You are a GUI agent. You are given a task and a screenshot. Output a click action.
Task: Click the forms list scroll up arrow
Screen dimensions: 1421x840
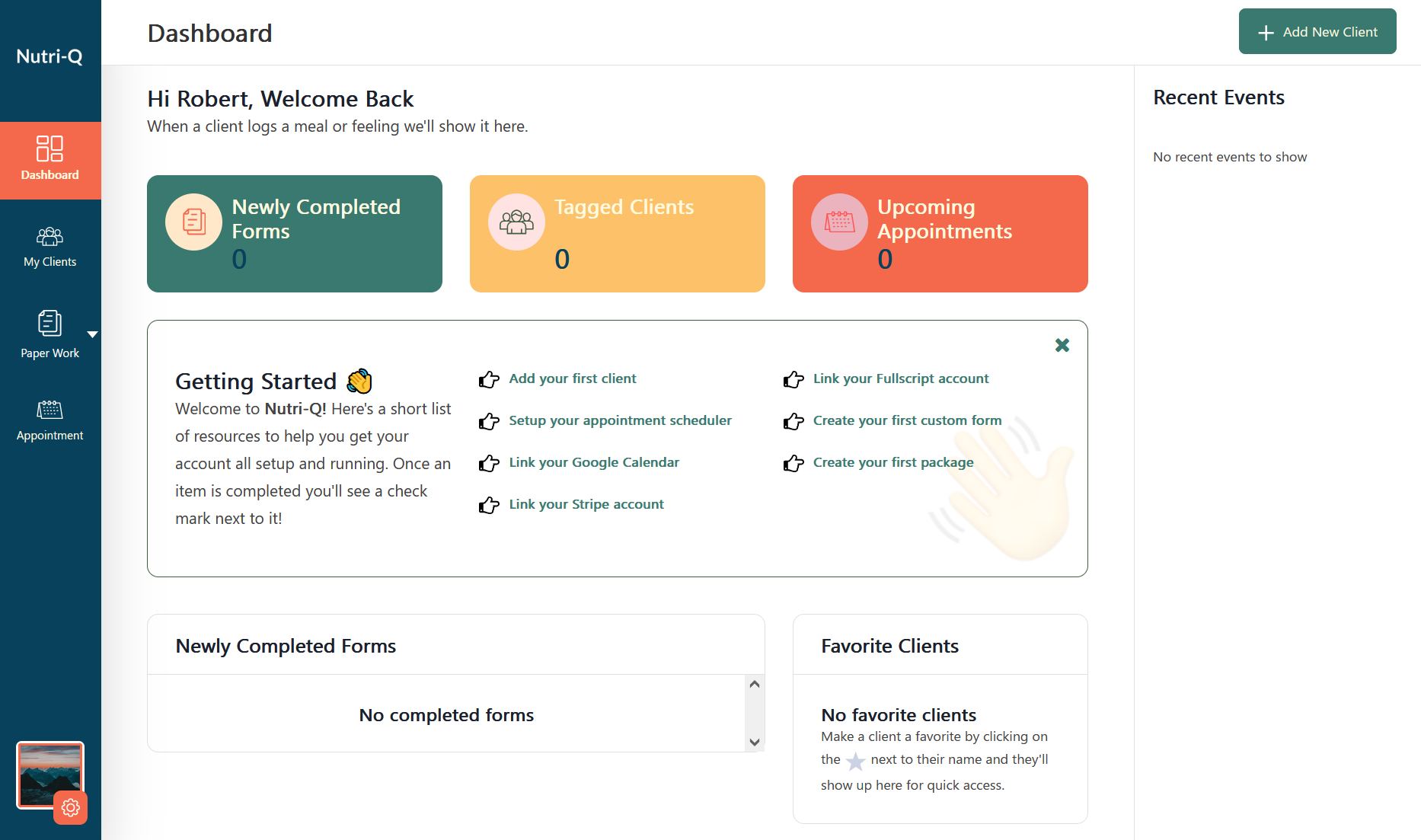[x=755, y=684]
